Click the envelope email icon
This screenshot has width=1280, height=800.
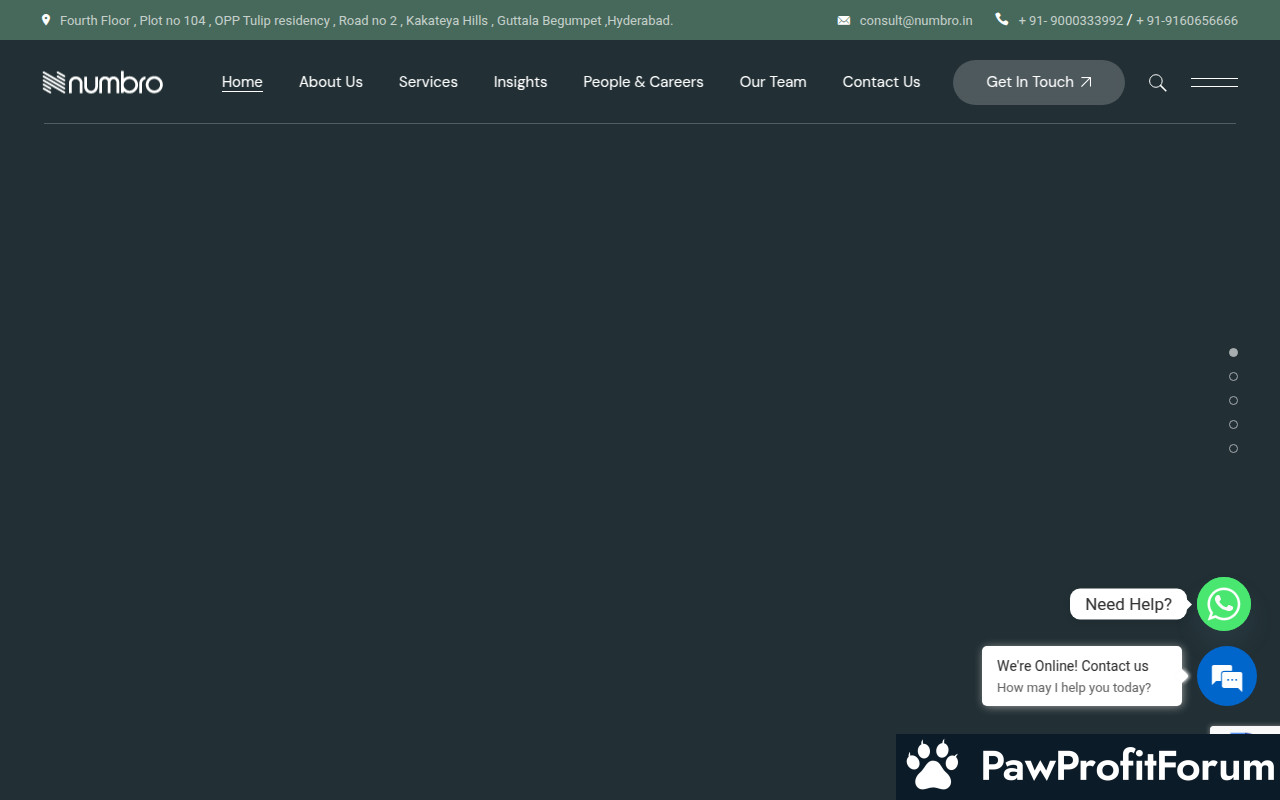(843, 20)
